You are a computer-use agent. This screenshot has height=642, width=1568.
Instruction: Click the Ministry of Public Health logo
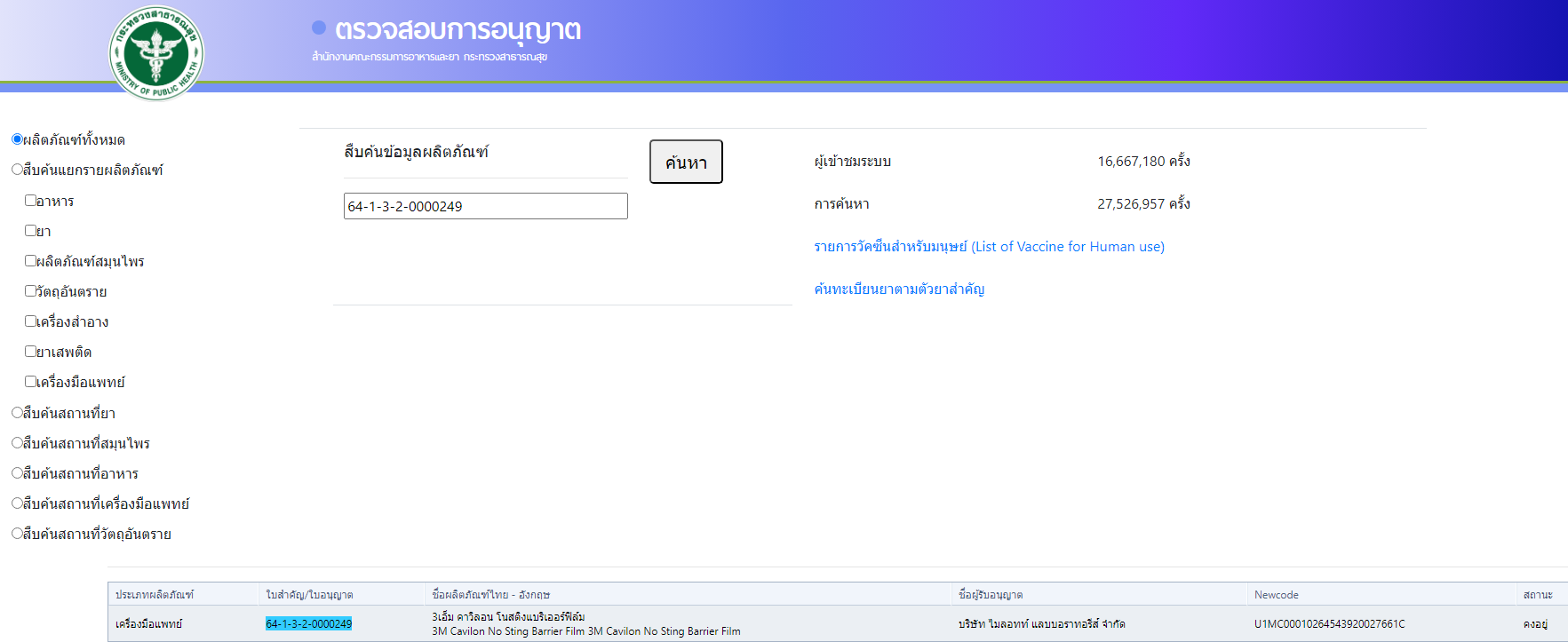(x=156, y=53)
